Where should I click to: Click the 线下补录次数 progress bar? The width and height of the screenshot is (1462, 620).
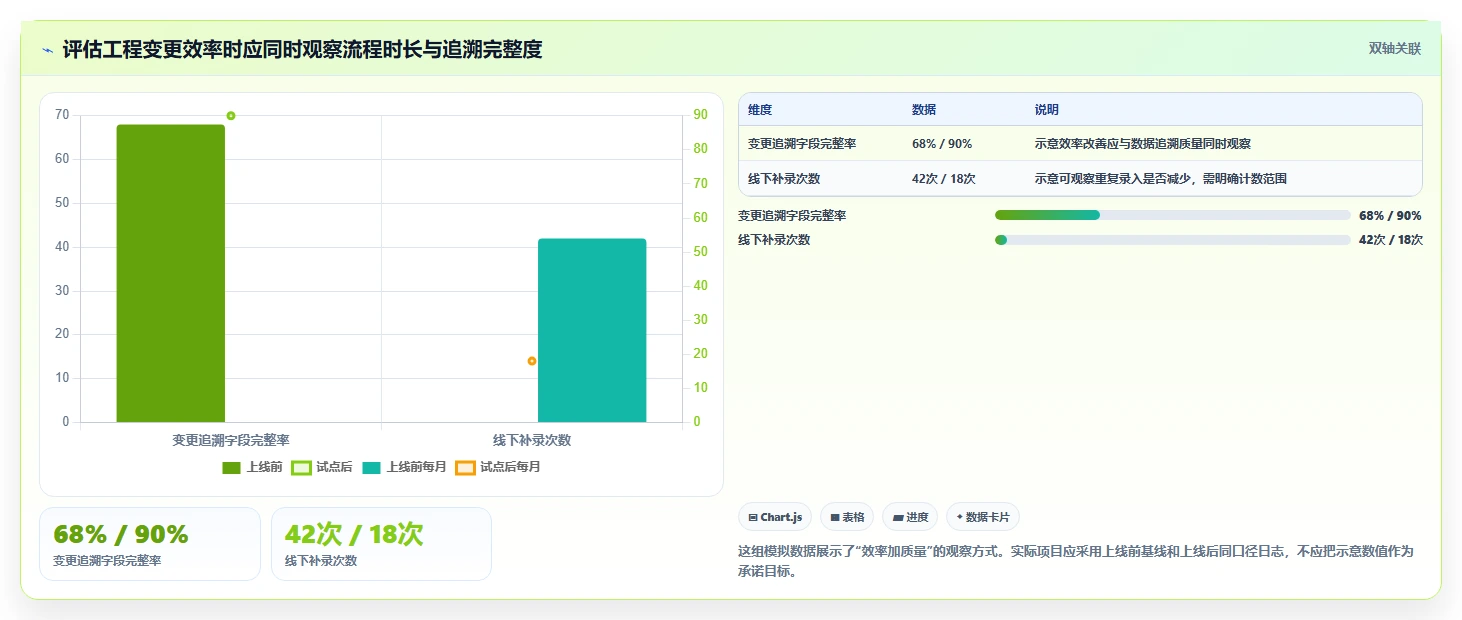1173,240
